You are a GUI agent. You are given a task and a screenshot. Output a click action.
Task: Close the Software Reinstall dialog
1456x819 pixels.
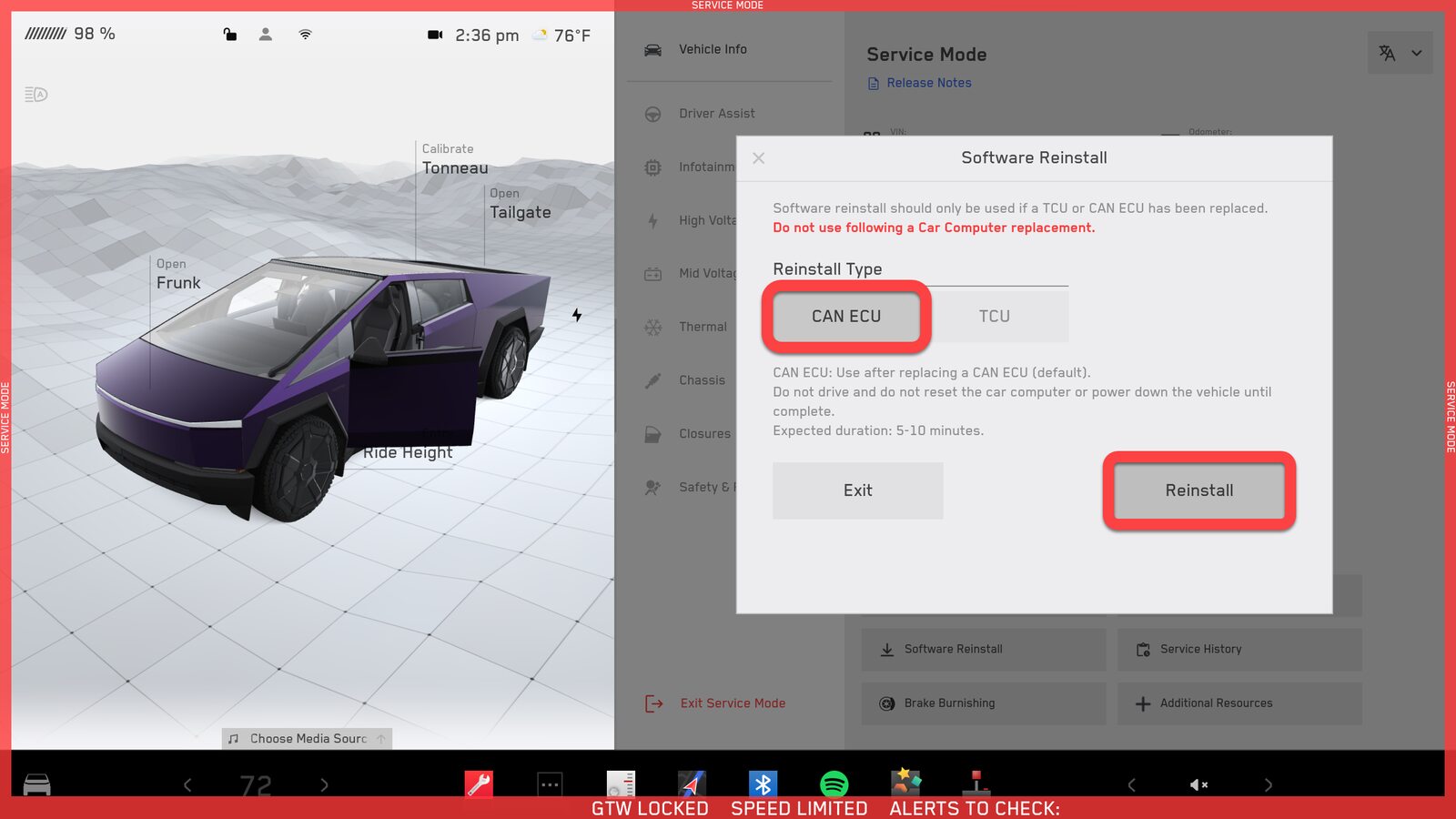(x=759, y=158)
